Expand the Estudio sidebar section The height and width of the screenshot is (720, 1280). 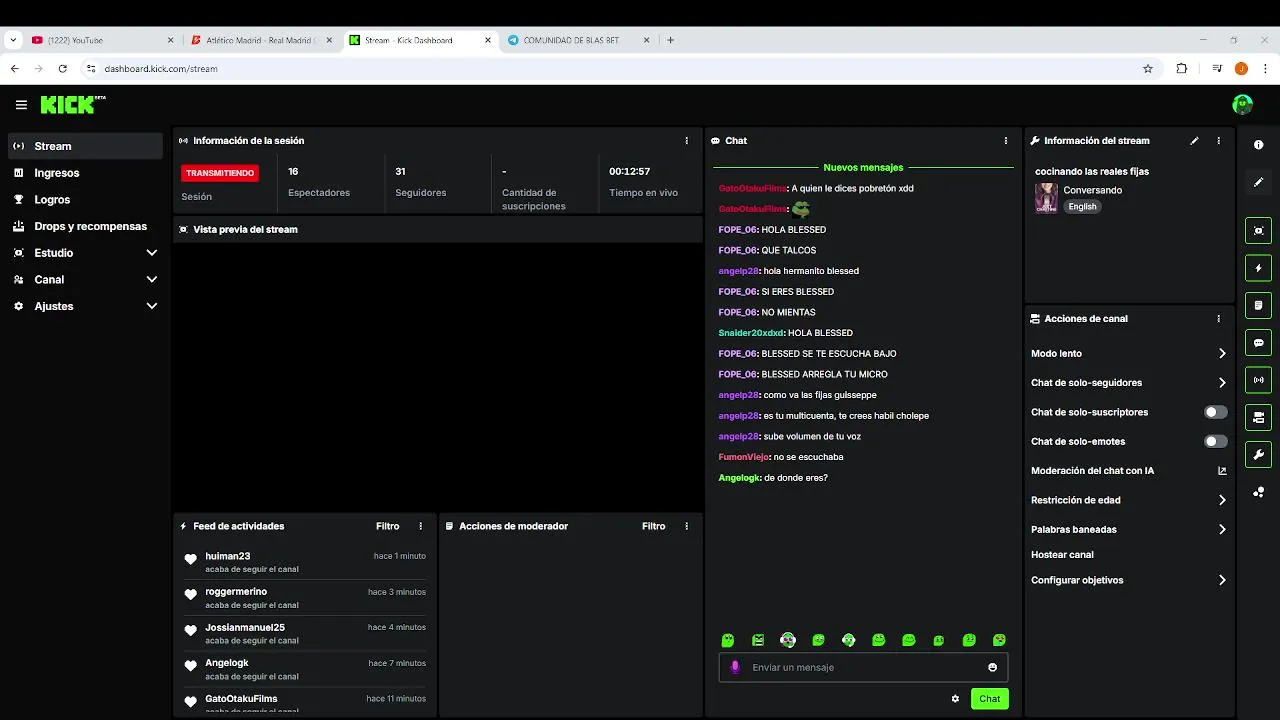(152, 253)
